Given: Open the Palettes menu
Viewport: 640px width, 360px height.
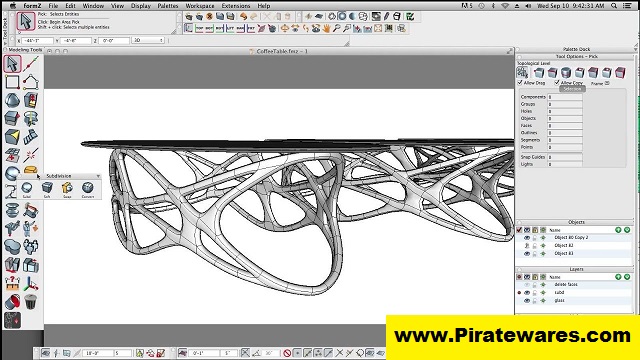Looking at the screenshot, I should [168, 6].
